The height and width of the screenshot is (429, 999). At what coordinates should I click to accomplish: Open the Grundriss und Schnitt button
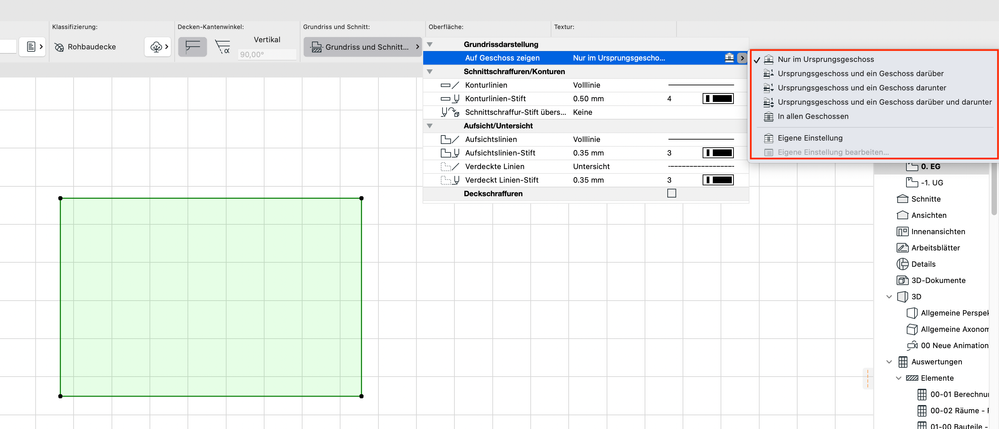(x=362, y=47)
